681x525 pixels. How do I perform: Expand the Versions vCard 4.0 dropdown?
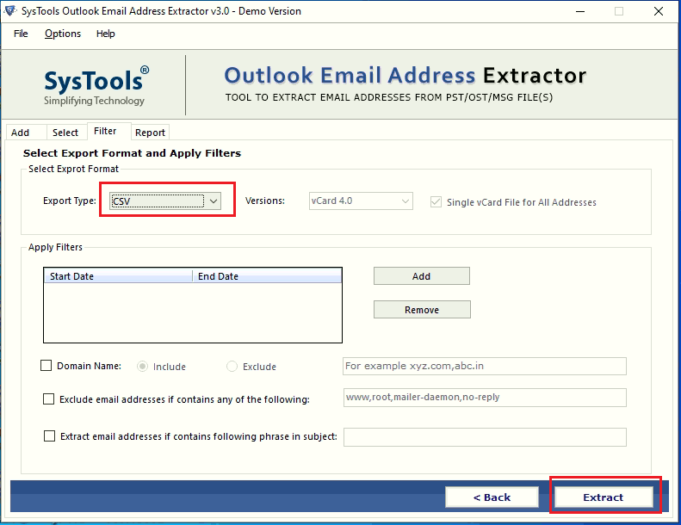click(360, 201)
